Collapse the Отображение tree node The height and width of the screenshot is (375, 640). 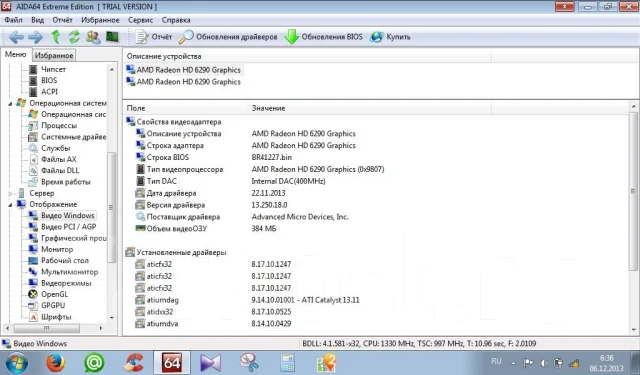pyautogui.click(x=11, y=205)
